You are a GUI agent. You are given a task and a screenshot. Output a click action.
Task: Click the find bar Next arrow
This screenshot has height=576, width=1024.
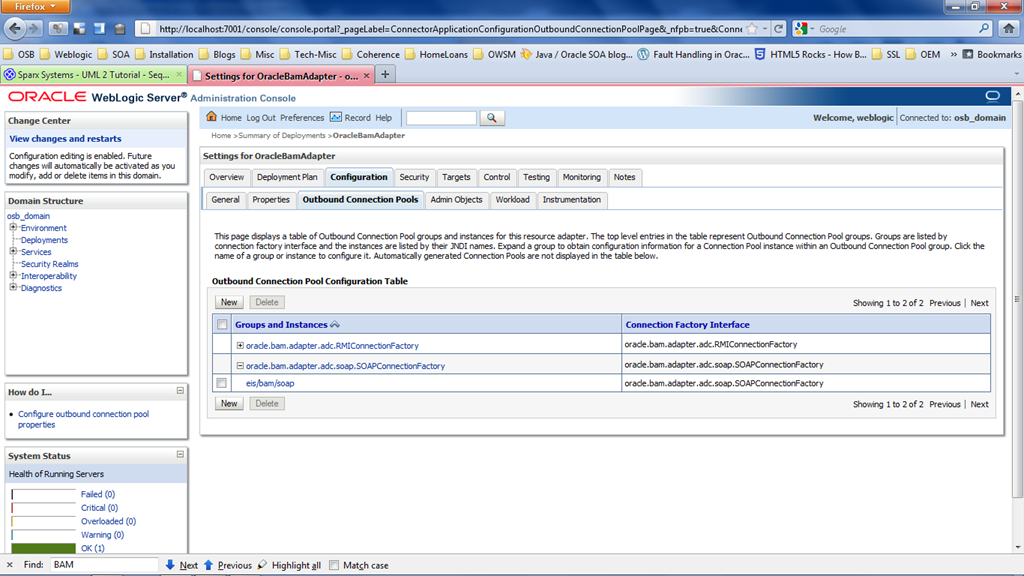pos(171,565)
